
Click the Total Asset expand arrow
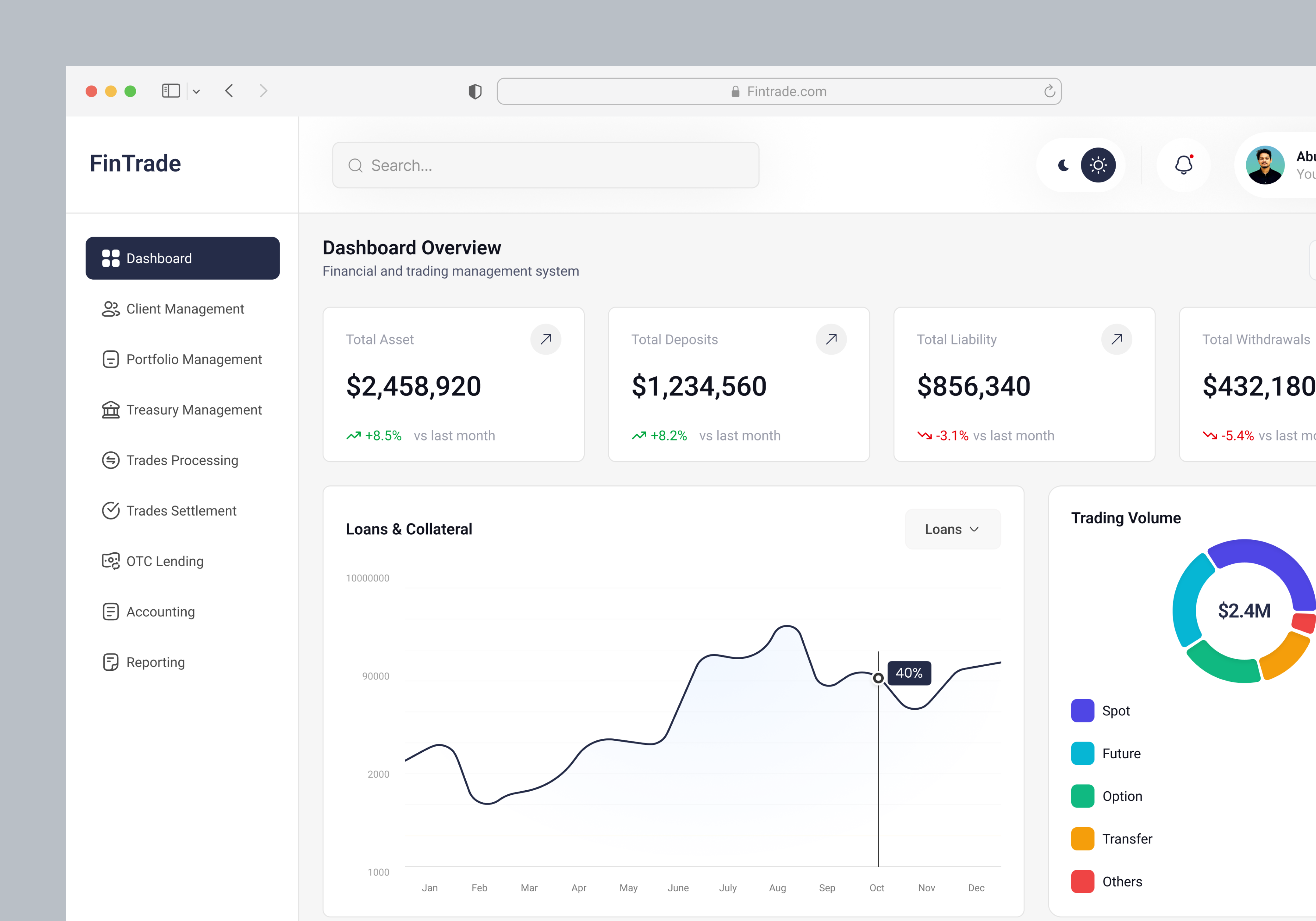click(x=546, y=339)
